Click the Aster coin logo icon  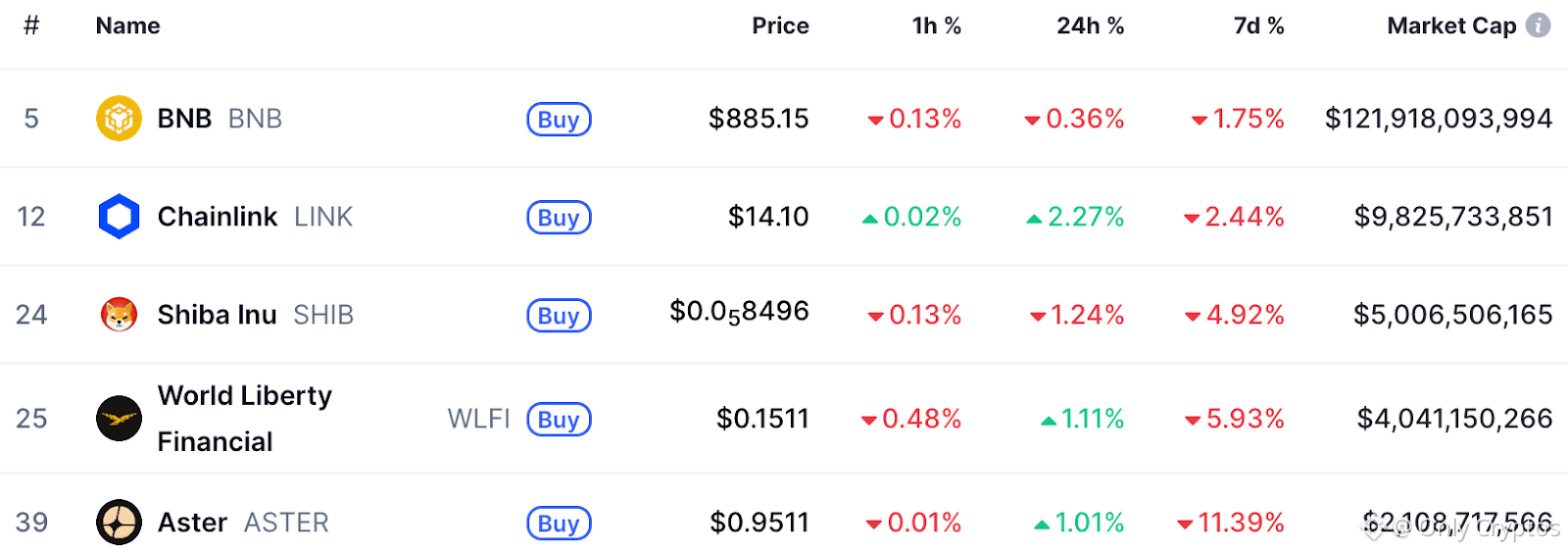(119, 522)
